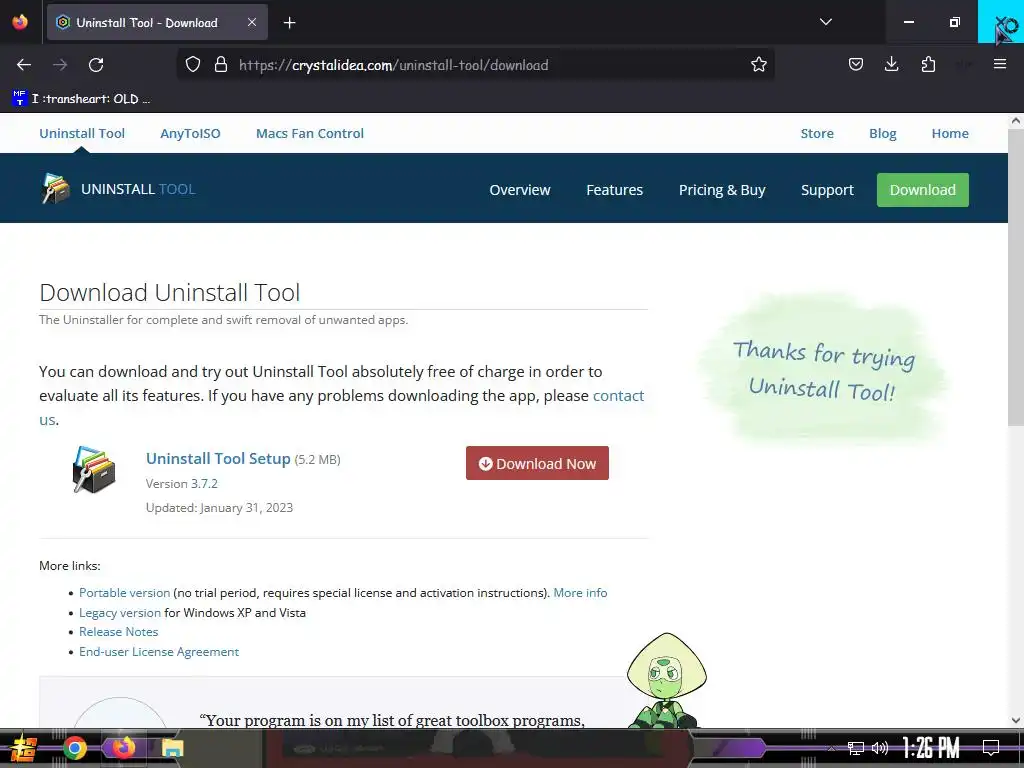Close the Uninstall Tool - Download tab
The image size is (1024, 768).
tap(252, 22)
